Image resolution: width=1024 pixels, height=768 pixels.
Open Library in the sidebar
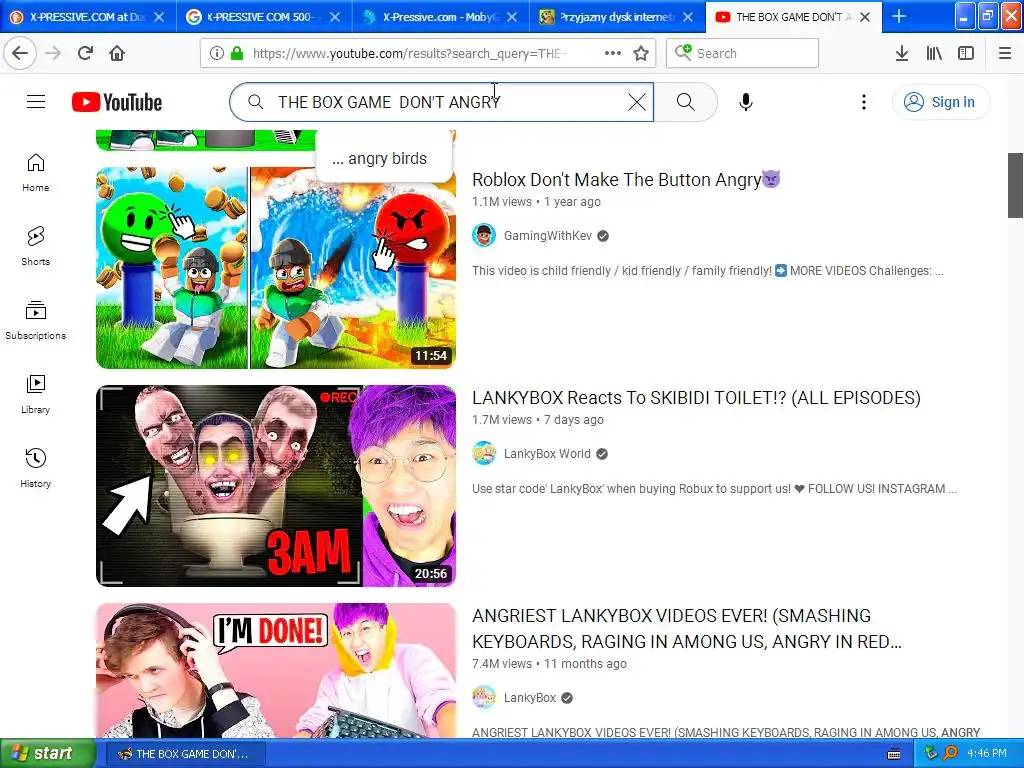(x=36, y=394)
